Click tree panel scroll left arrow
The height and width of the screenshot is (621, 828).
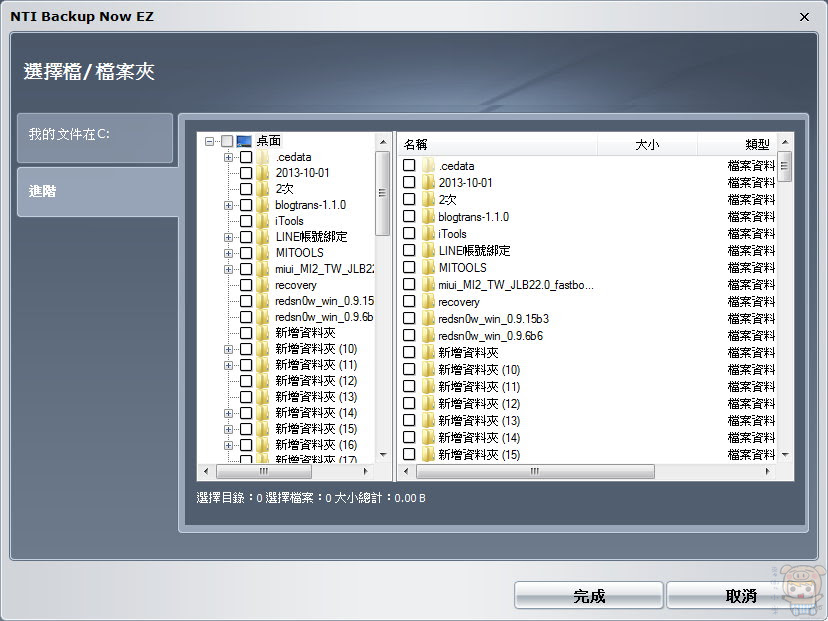pos(206,471)
